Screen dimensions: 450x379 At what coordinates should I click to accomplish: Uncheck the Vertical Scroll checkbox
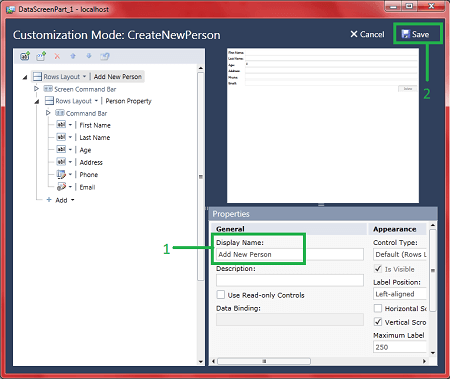click(378, 322)
